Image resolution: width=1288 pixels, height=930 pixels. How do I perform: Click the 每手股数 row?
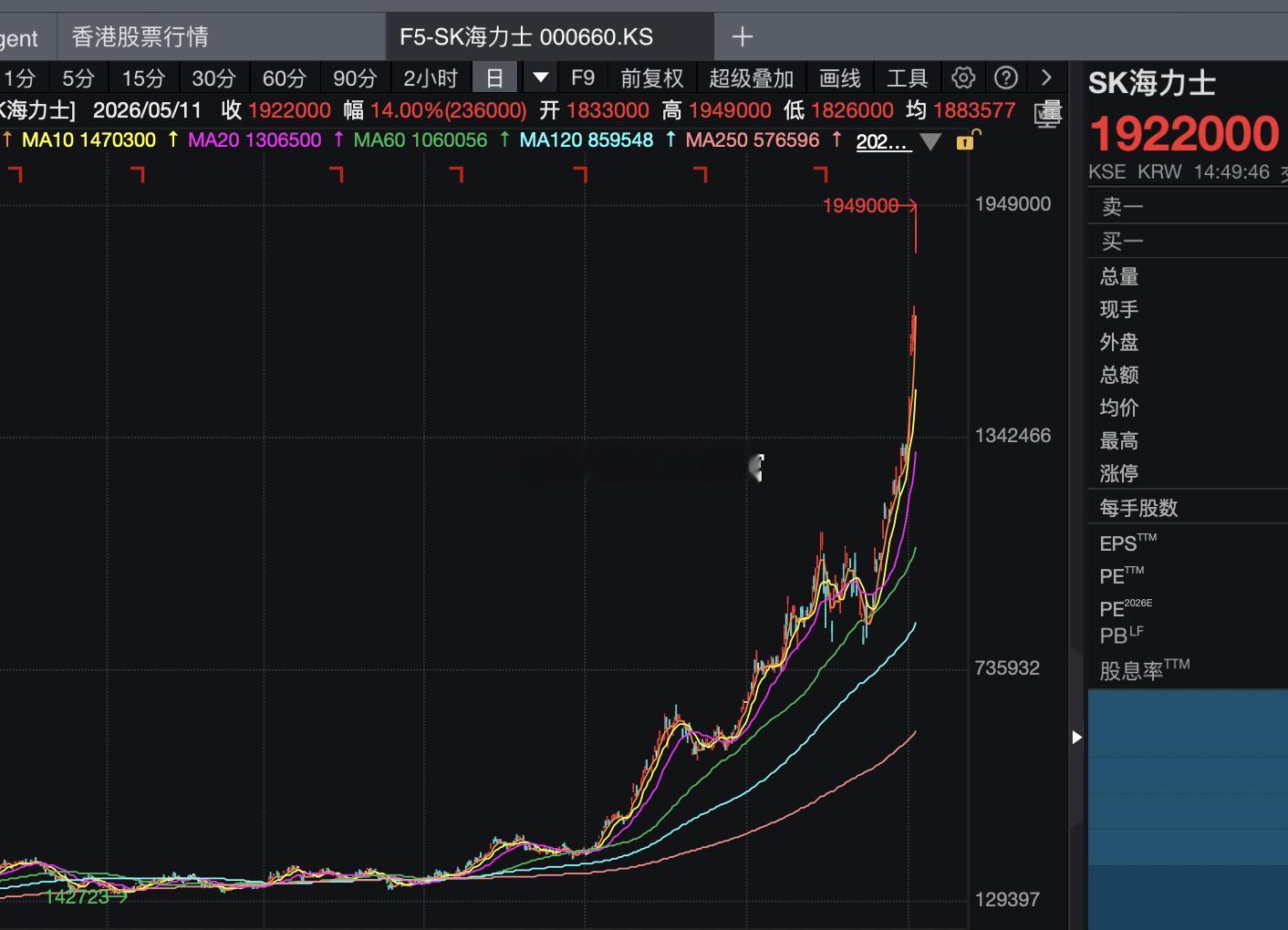coord(1188,508)
